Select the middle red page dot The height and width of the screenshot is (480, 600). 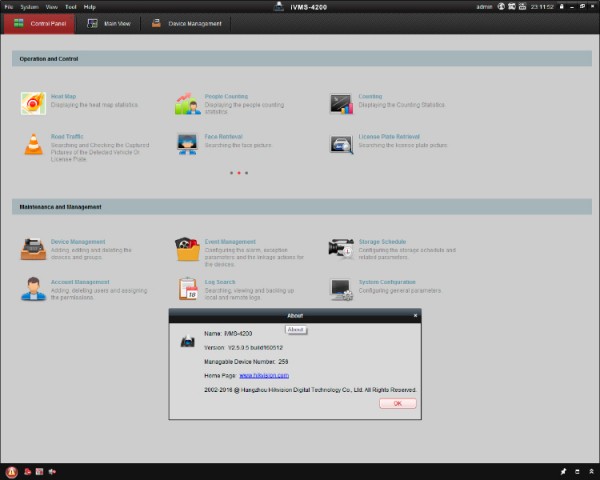(239, 173)
